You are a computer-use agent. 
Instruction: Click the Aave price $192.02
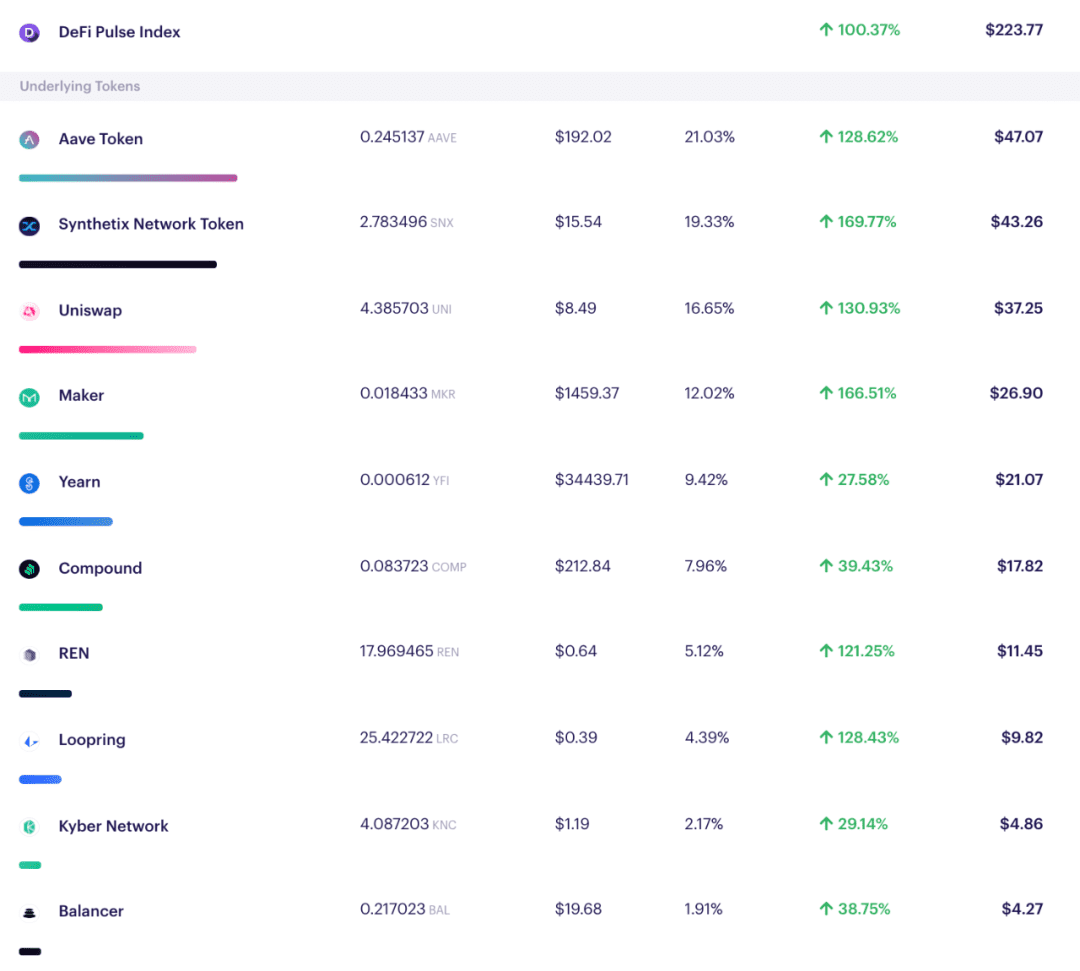(x=583, y=136)
